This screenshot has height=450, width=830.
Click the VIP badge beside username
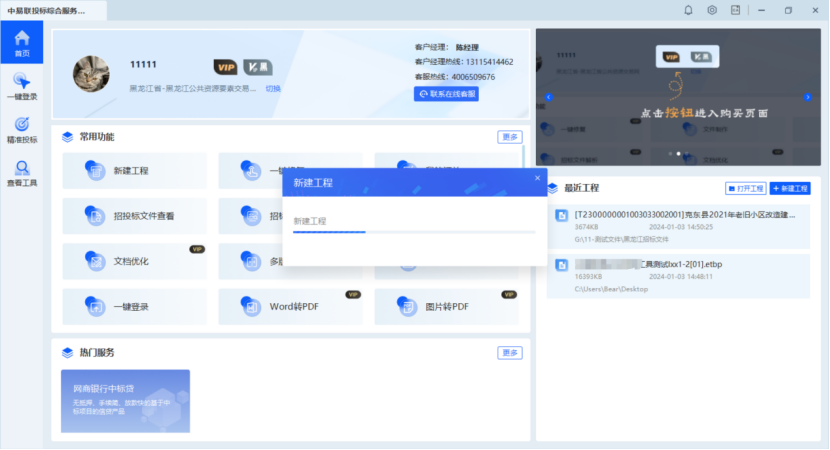pos(226,67)
